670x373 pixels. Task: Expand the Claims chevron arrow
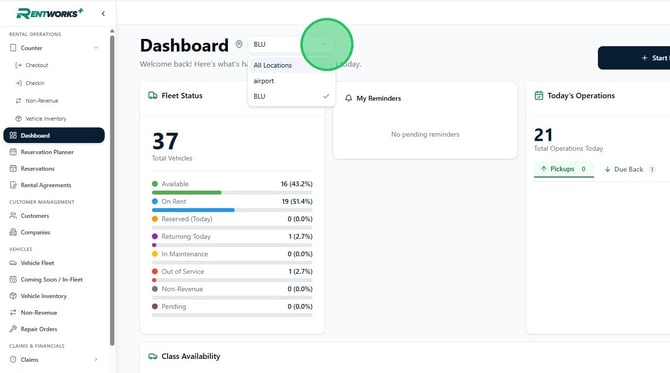[96, 360]
